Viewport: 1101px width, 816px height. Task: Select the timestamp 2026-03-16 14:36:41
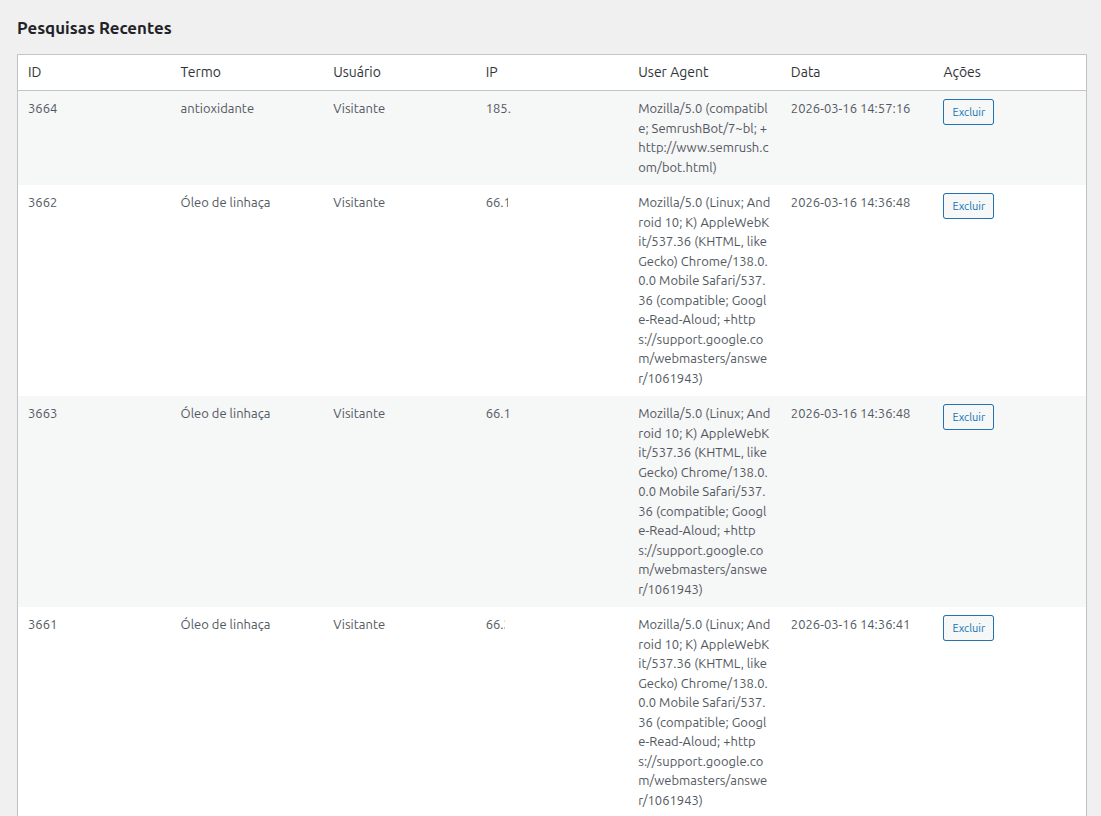tap(850, 625)
